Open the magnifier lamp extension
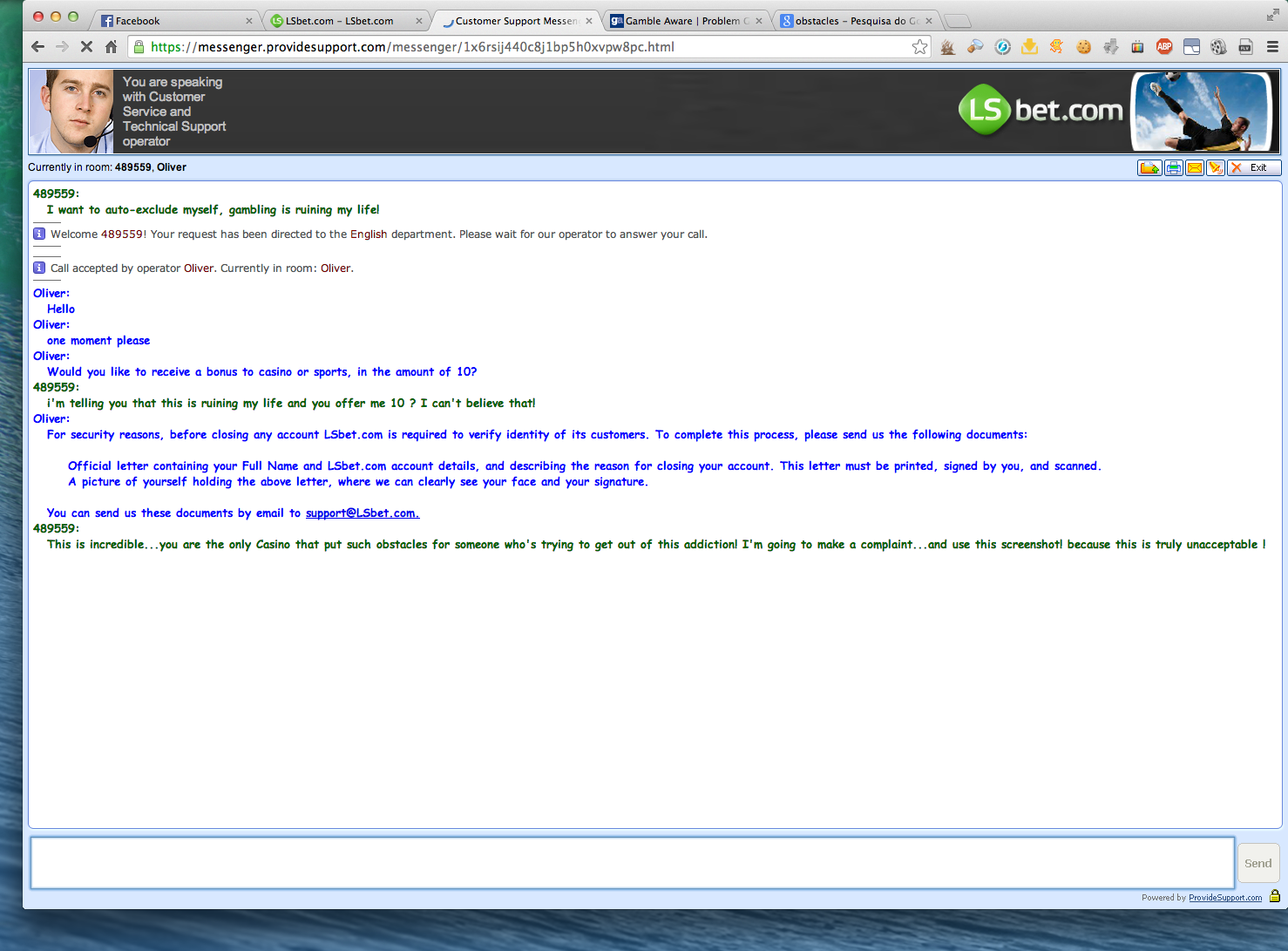Image resolution: width=1288 pixels, height=951 pixels. 975,47
